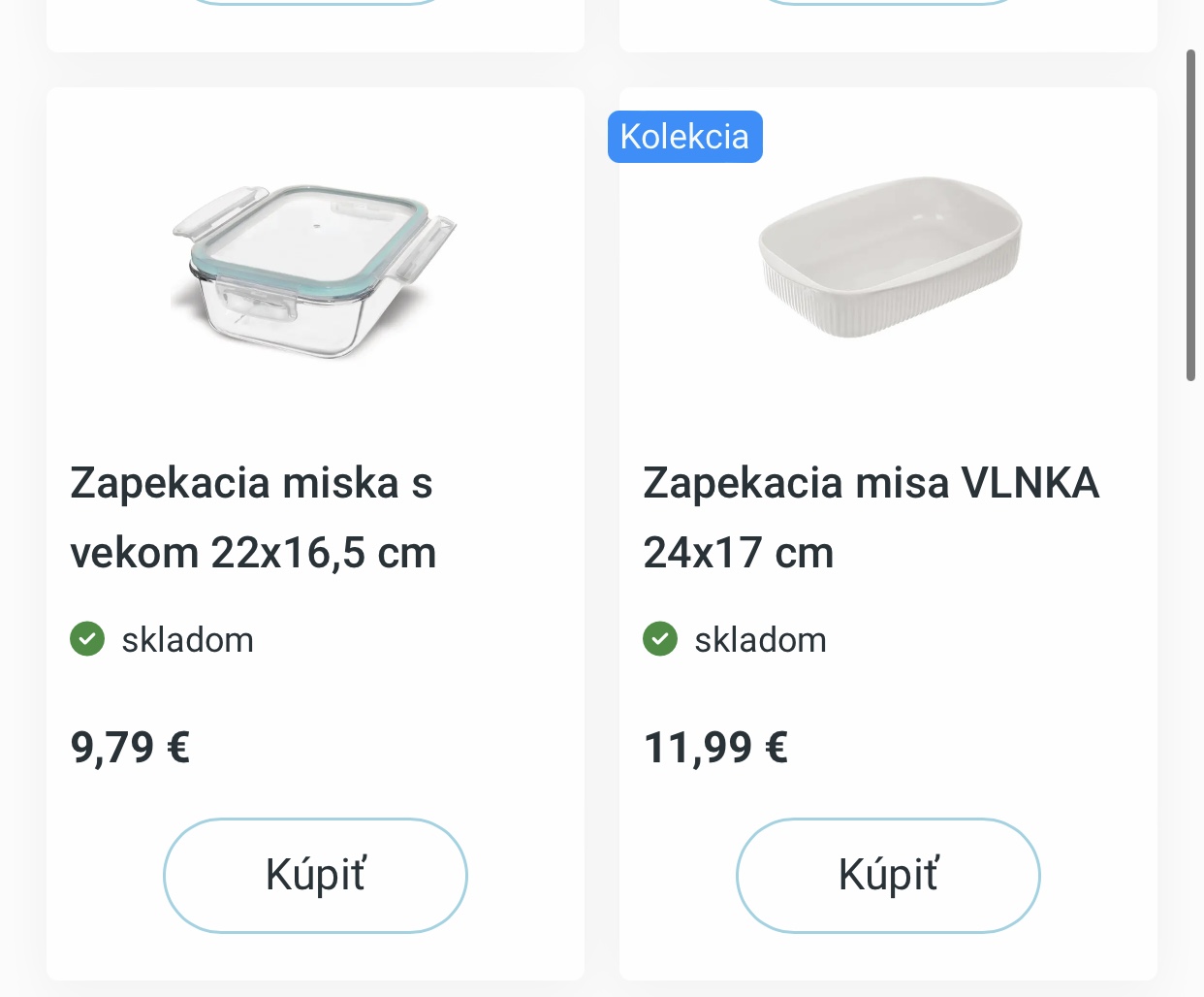The width and height of the screenshot is (1204, 997).
Task: Open the 'Zapekacia miska s vekom 22x16,5 cm' title
Action: point(253,517)
